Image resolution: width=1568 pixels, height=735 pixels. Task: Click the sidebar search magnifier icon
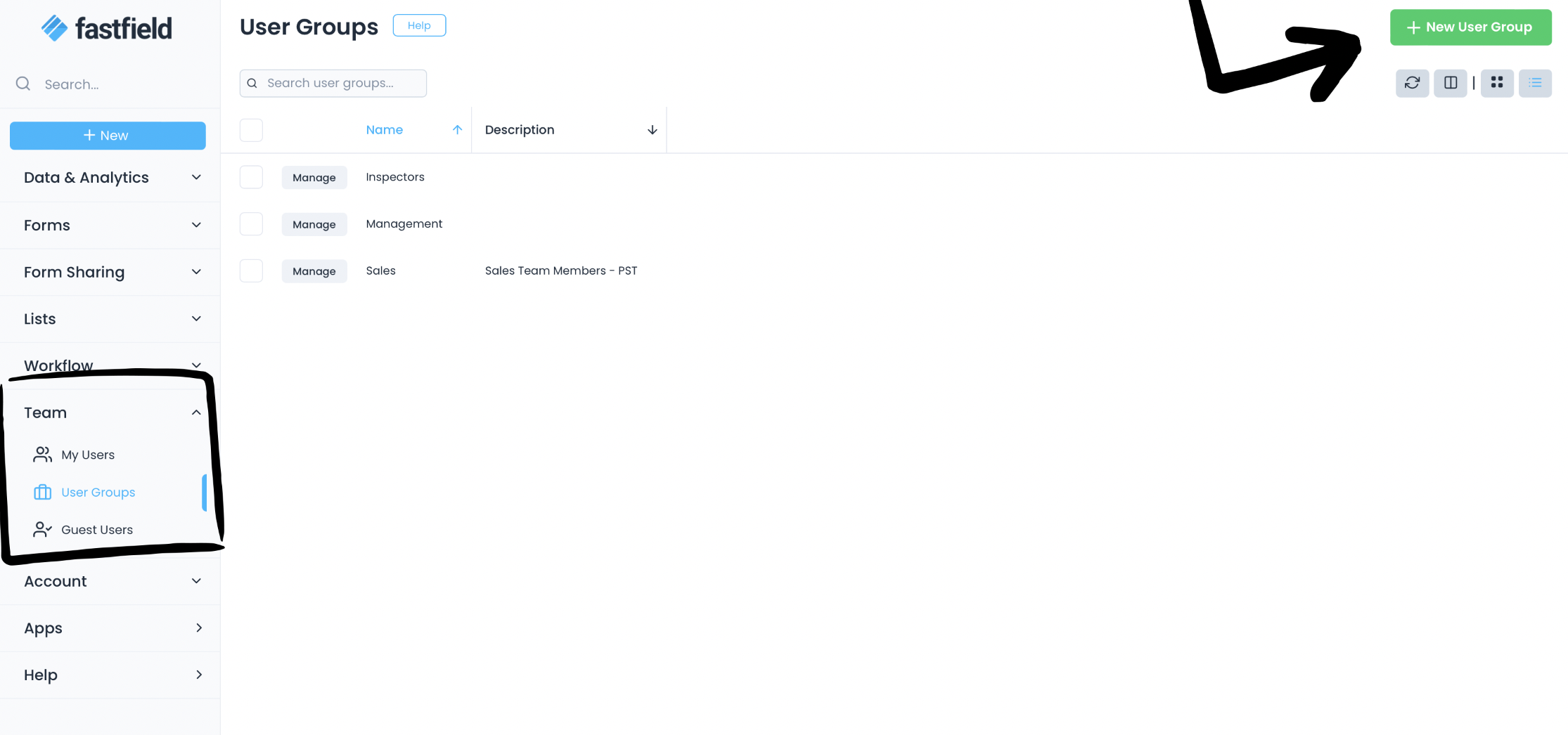click(23, 84)
